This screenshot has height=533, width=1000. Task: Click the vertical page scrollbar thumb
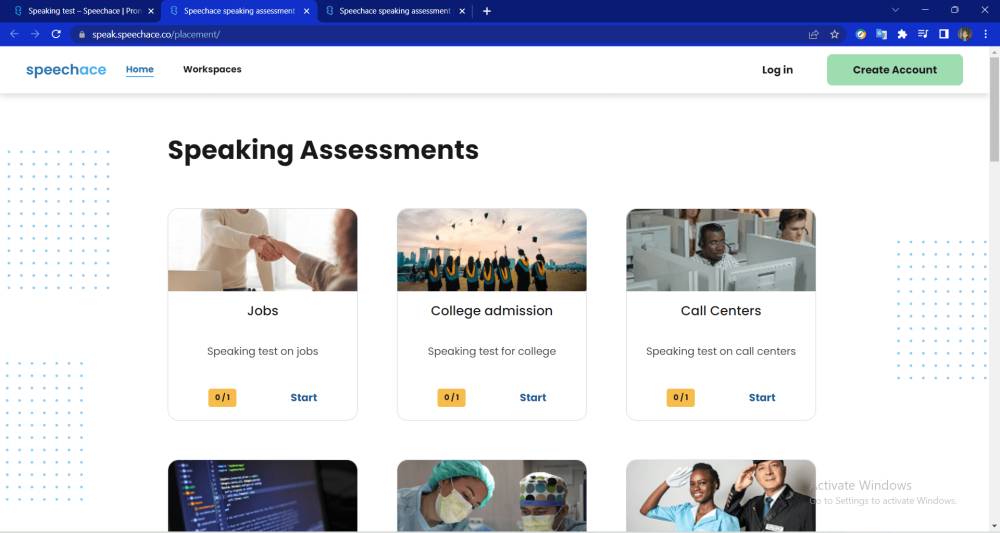(x=994, y=108)
